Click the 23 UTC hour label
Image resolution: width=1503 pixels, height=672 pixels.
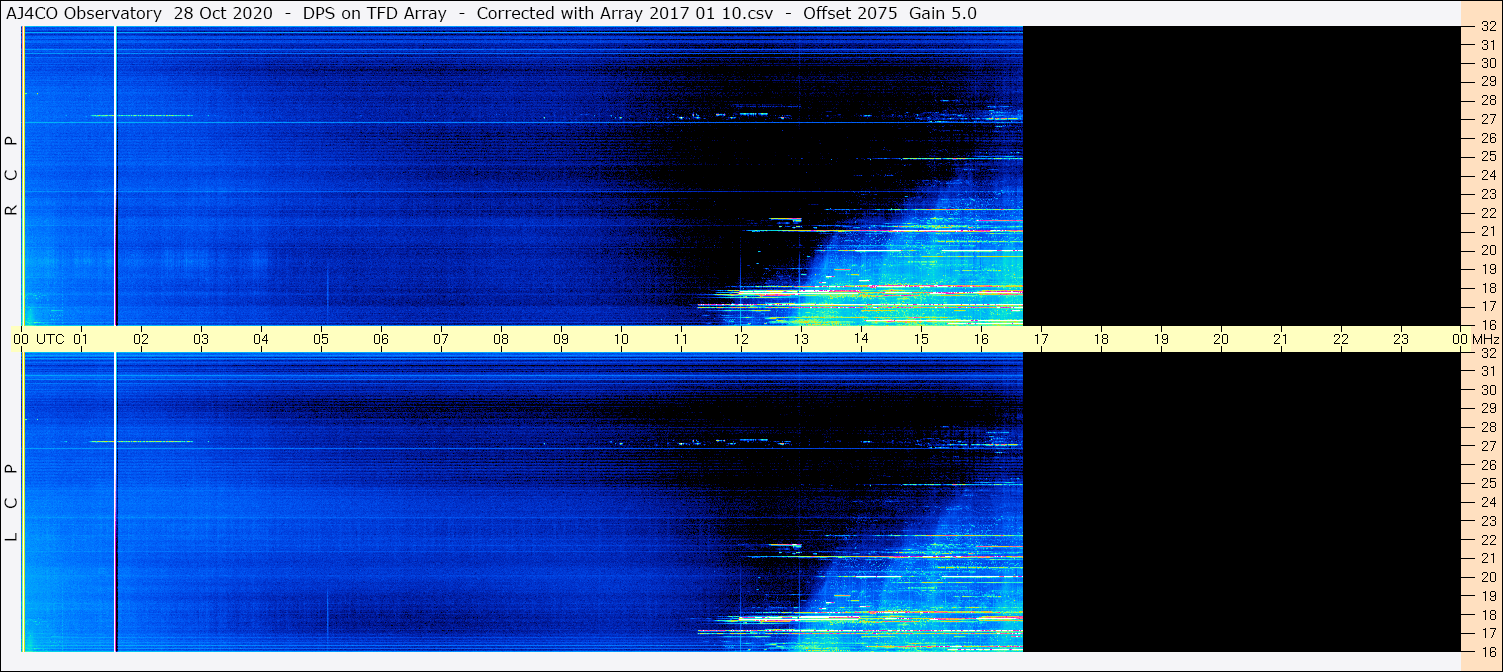tap(1401, 339)
